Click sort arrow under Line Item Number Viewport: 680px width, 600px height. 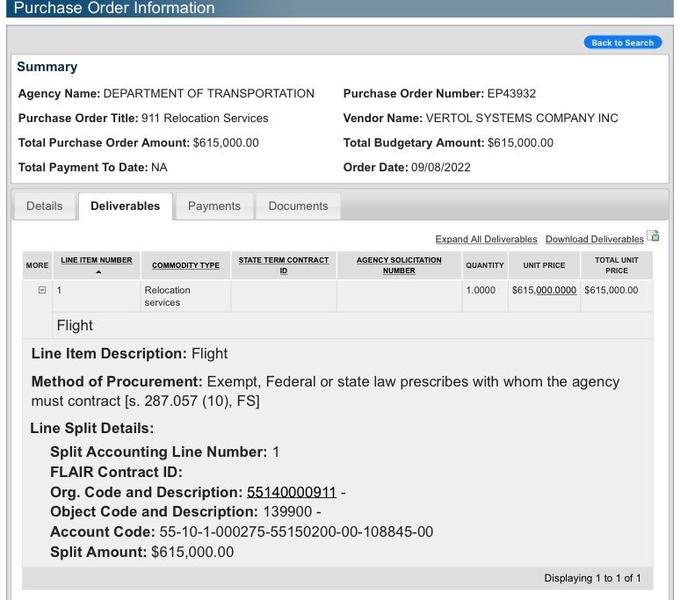coord(98,272)
